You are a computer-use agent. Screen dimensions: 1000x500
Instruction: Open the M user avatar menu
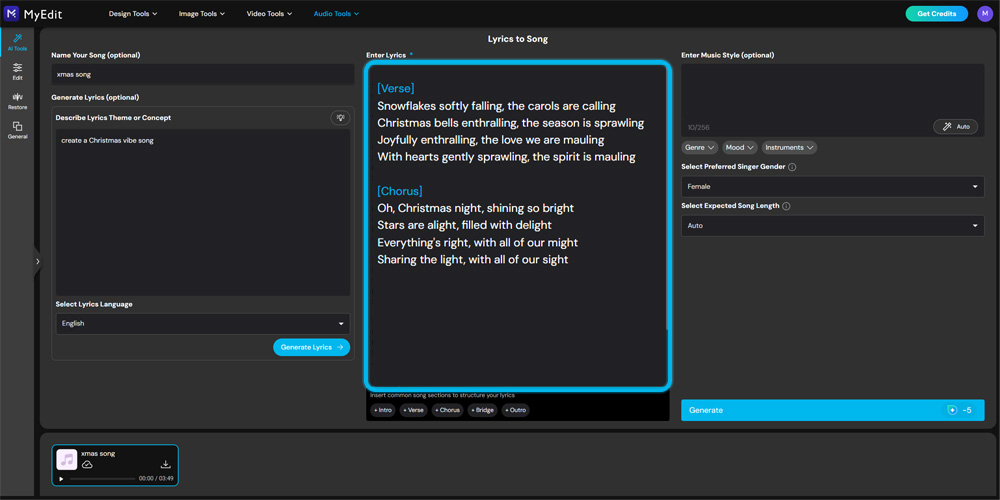985,13
